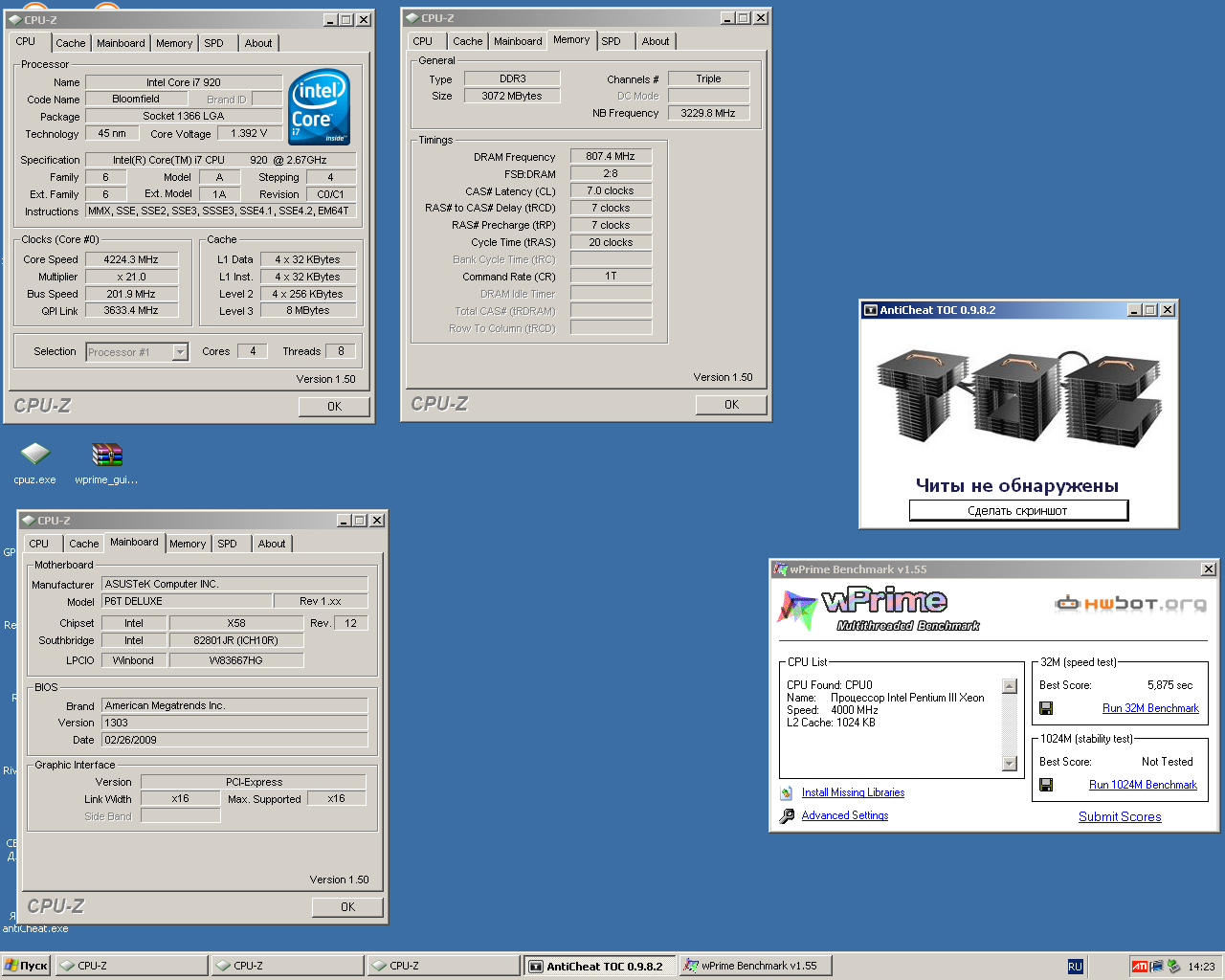Click Run 1024M Benchmark link
The height and width of the screenshot is (980, 1225).
[1143, 785]
